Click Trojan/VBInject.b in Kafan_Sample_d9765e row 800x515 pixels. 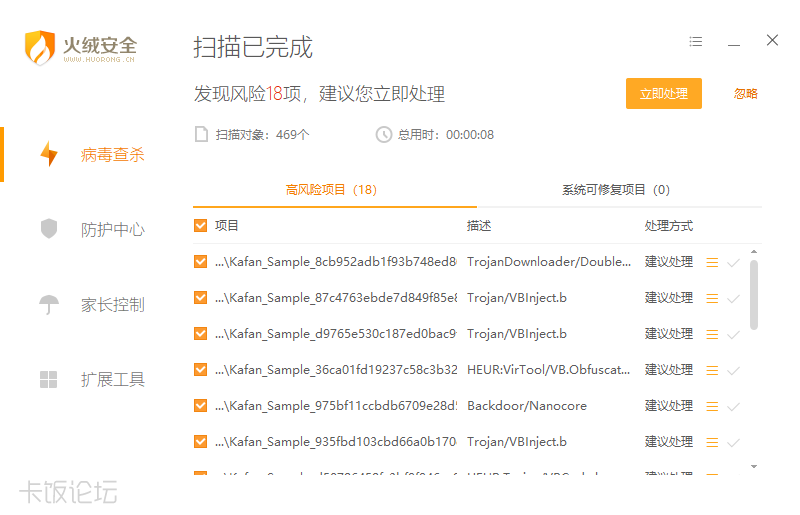517,334
